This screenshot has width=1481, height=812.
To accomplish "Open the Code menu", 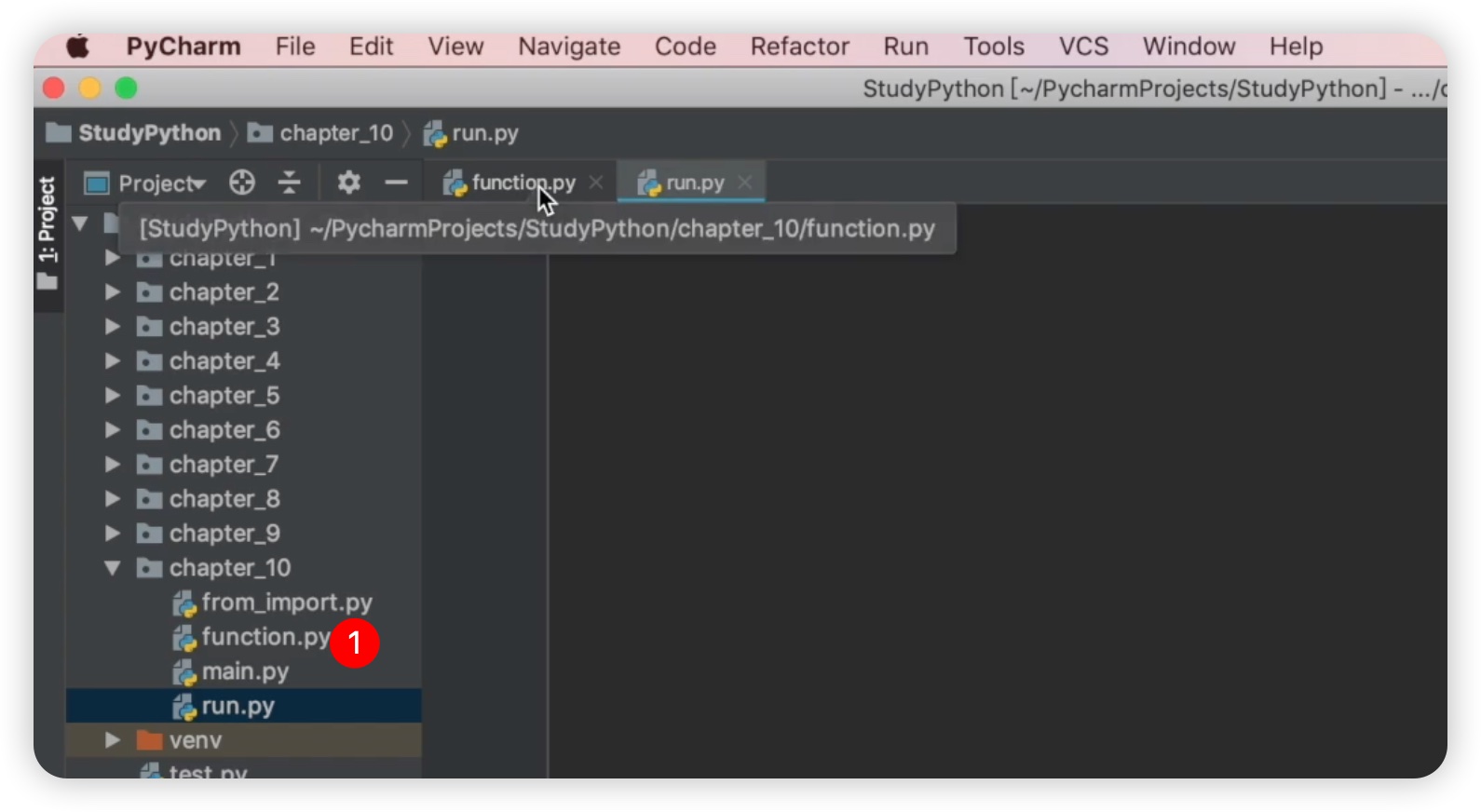I will [x=686, y=47].
